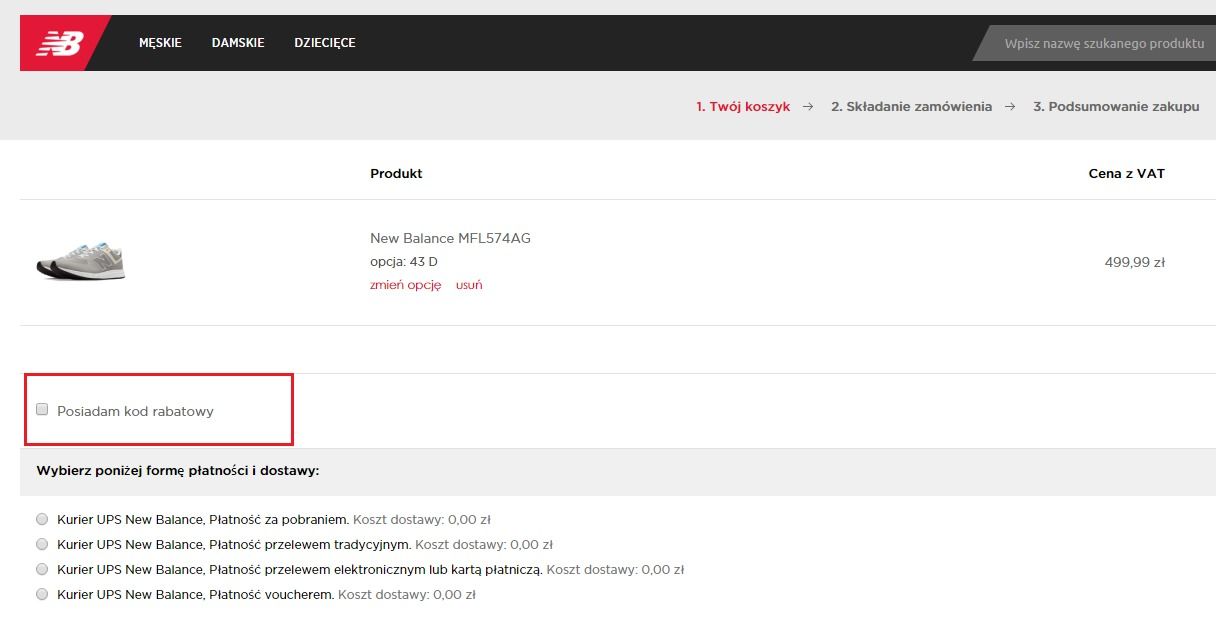Image resolution: width=1216 pixels, height=626 pixels.
Task: Choose payment by electronic transfer or card
Action: pyautogui.click(x=42, y=569)
